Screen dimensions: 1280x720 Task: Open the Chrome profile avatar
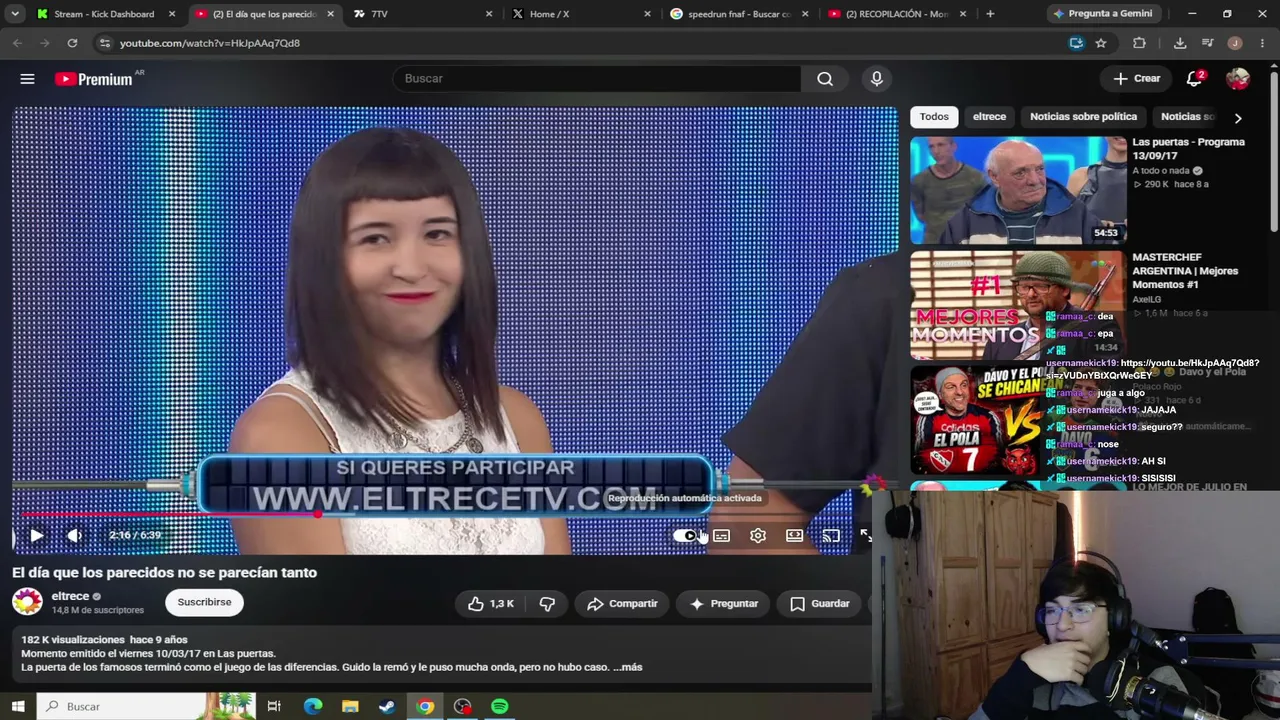(1235, 43)
